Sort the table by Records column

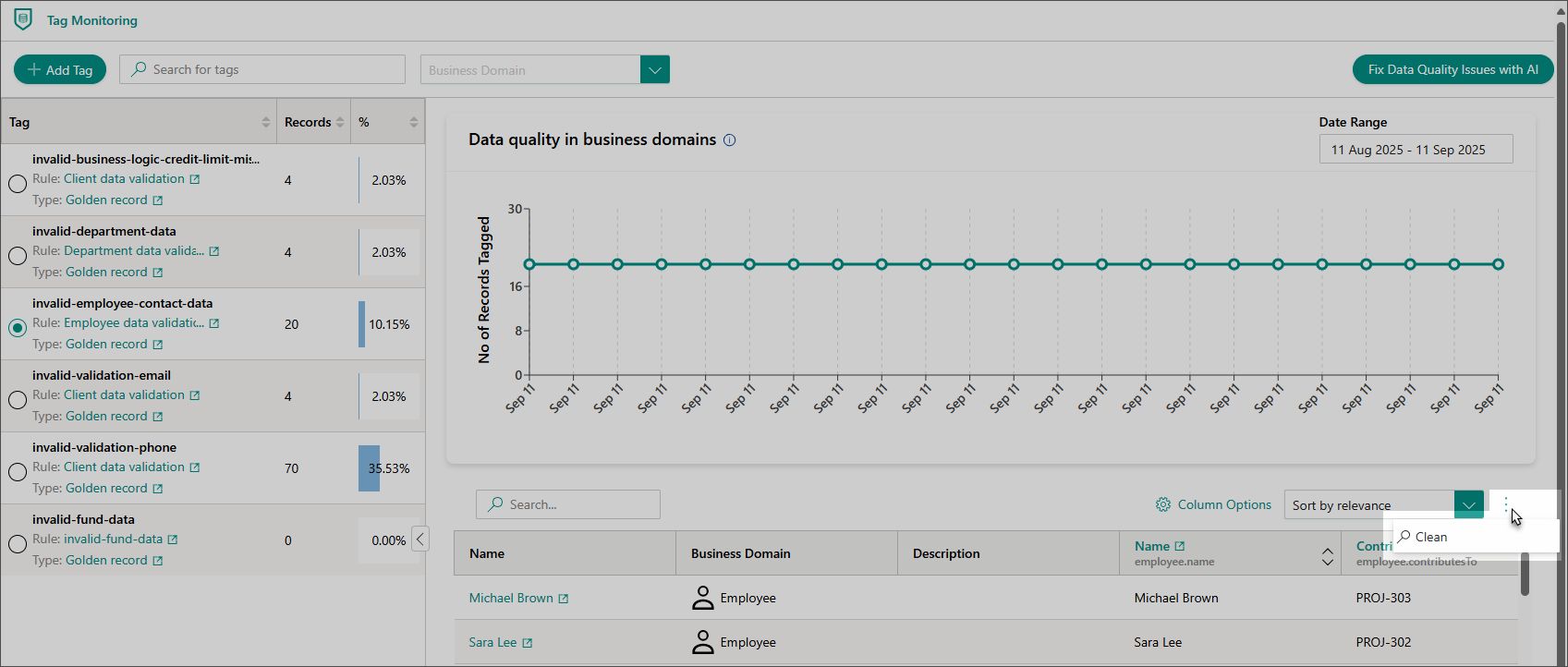(340, 122)
